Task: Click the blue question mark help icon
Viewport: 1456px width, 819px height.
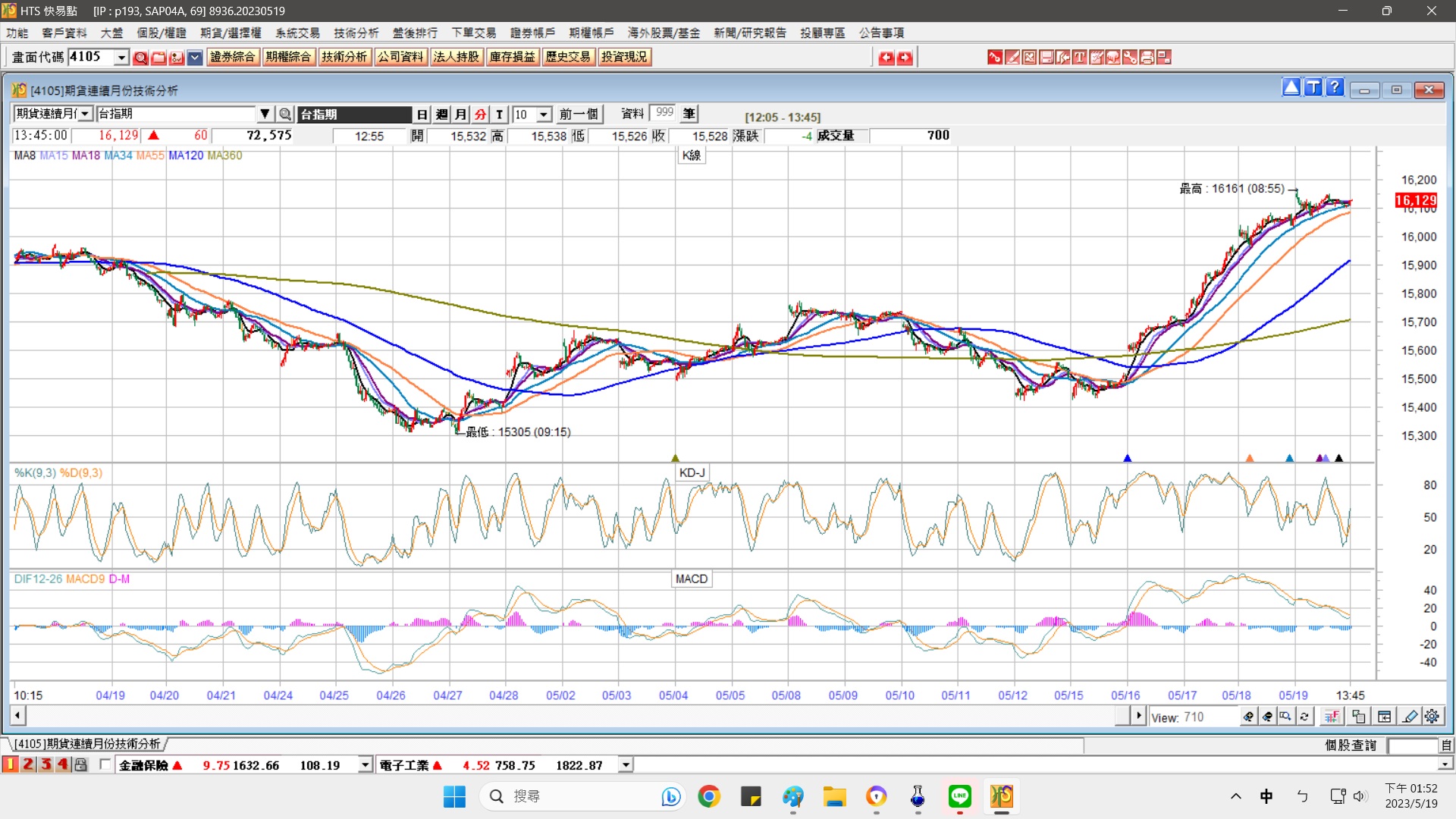Action: click(x=1335, y=88)
